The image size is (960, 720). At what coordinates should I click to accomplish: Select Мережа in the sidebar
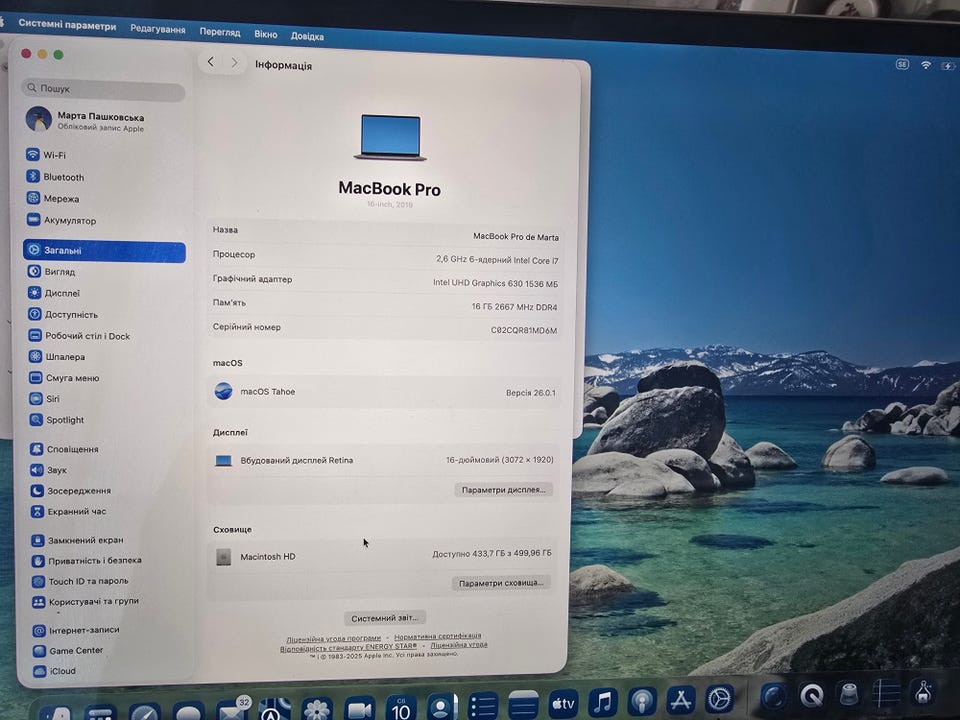53,198
